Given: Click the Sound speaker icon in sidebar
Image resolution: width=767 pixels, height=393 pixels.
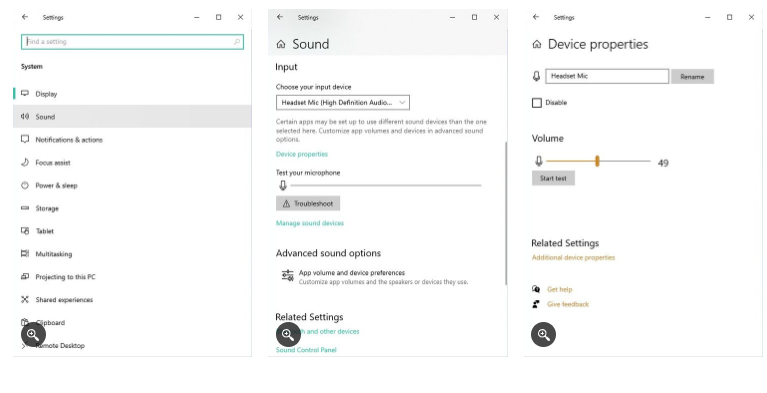Looking at the screenshot, I should [25, 116].
